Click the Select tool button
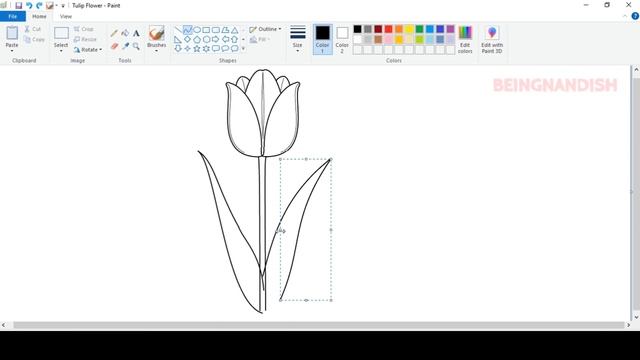 (61, 37)
